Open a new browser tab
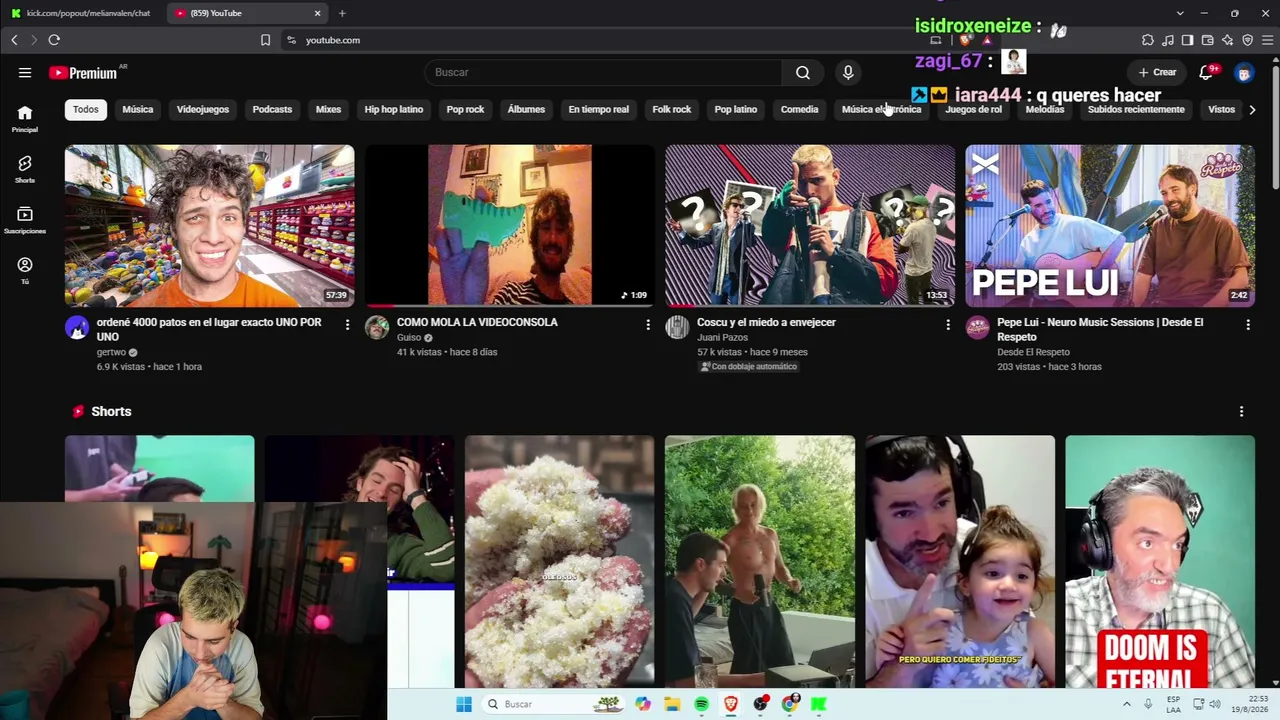Image resolution: width=1280 pixels, height=720 pixels. click(342, 13)
